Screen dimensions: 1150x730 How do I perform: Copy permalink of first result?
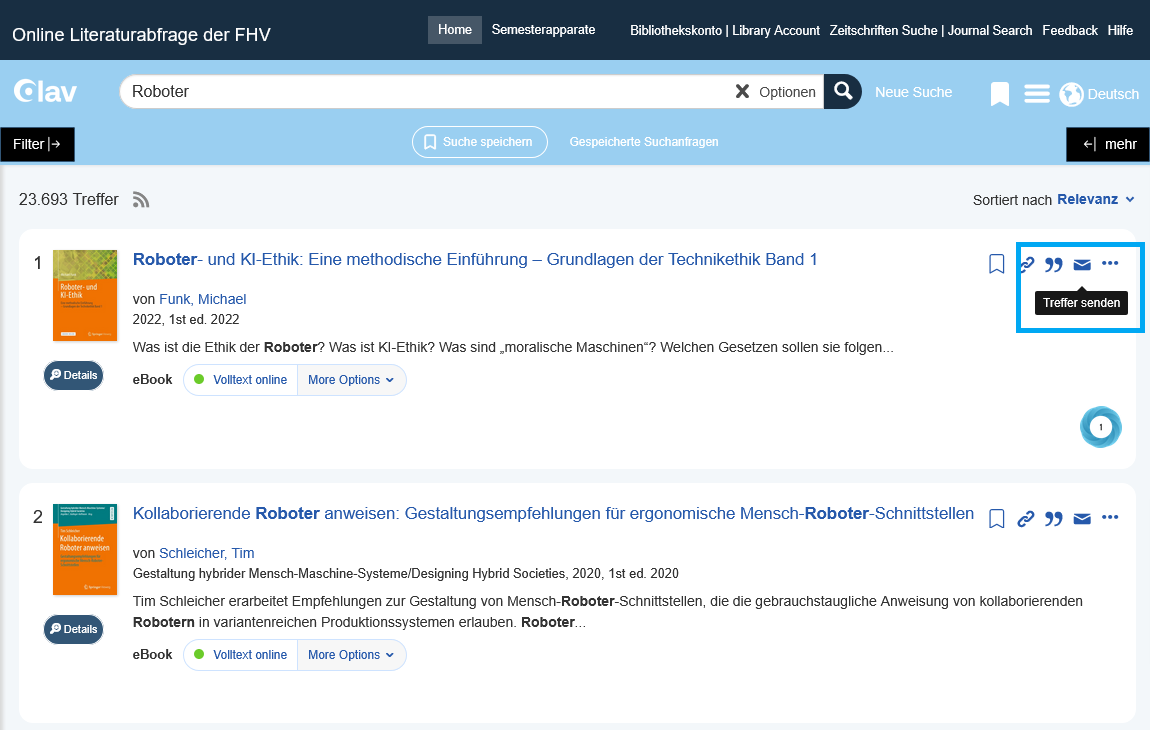pos(1026,265)
